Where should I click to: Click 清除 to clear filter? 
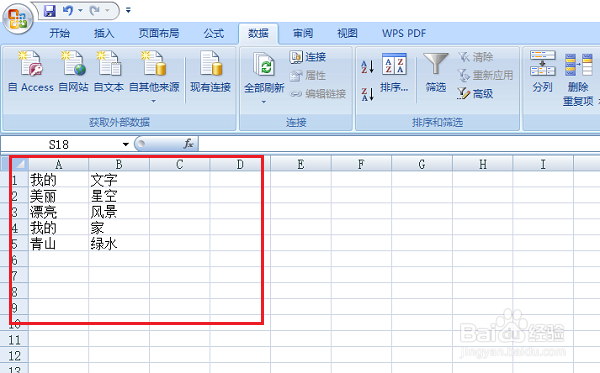(x=476, y=57)
